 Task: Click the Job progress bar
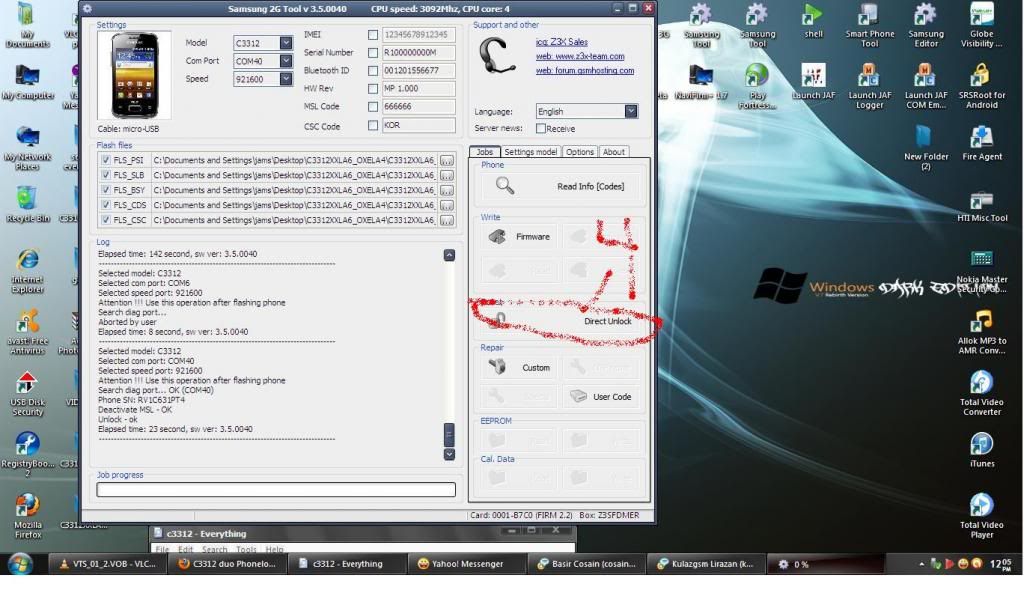pyautogui.click(x=276, y=489)
